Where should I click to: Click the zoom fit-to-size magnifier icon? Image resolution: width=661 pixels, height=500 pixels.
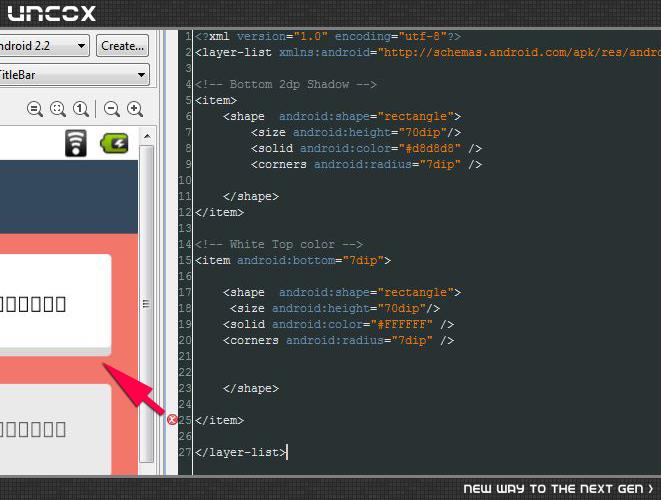click(35, 109)
